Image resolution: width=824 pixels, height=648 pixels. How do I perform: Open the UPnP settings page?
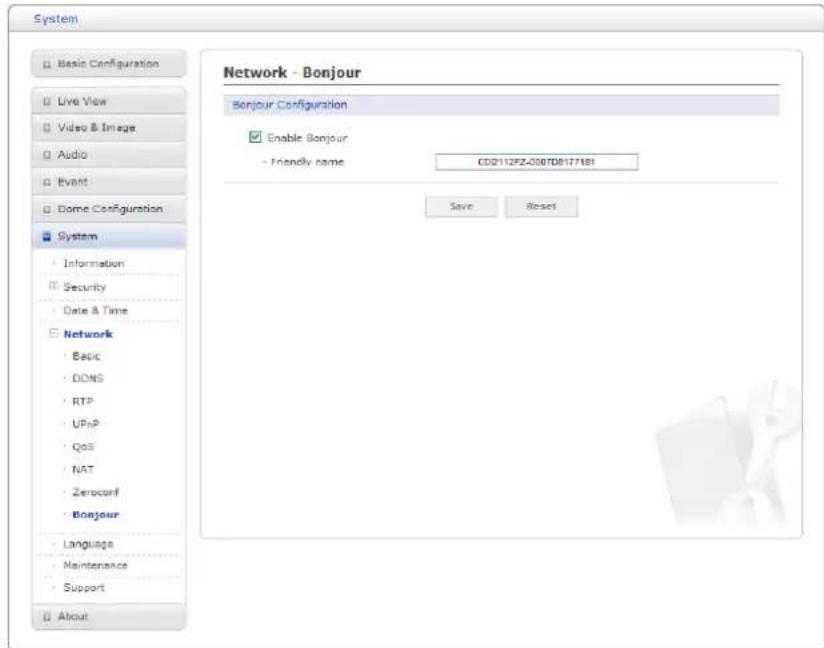click(86, 424)
